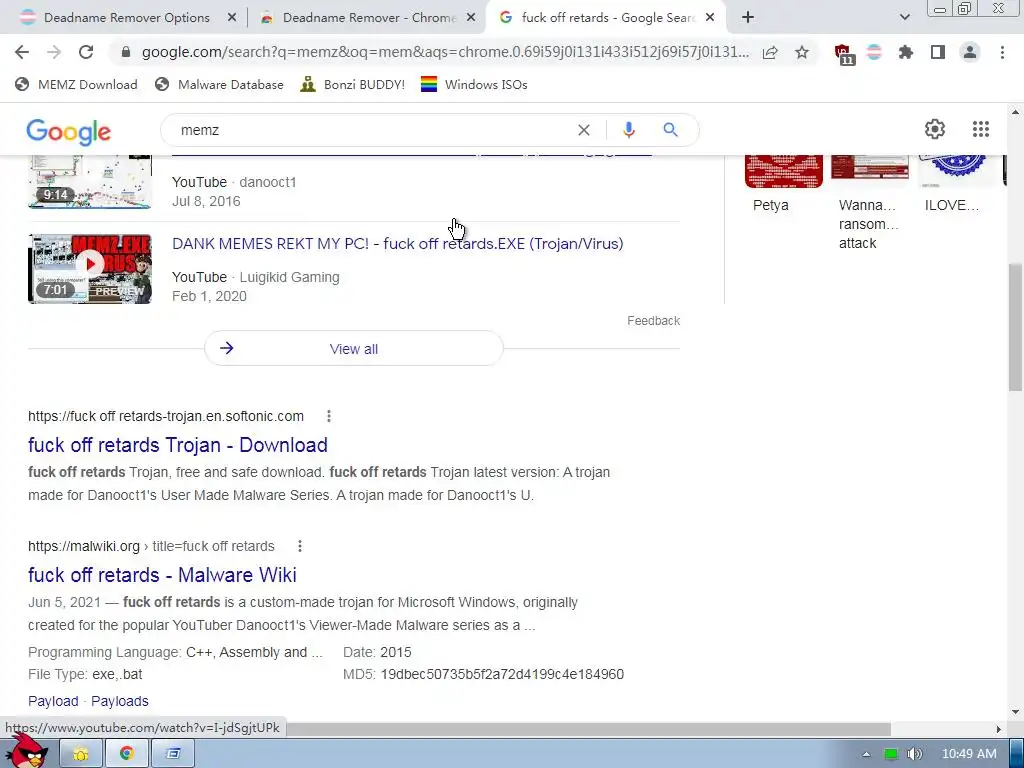Open the green network tray icon
The height and width of the screenshot is (768, 1024).
891,754
